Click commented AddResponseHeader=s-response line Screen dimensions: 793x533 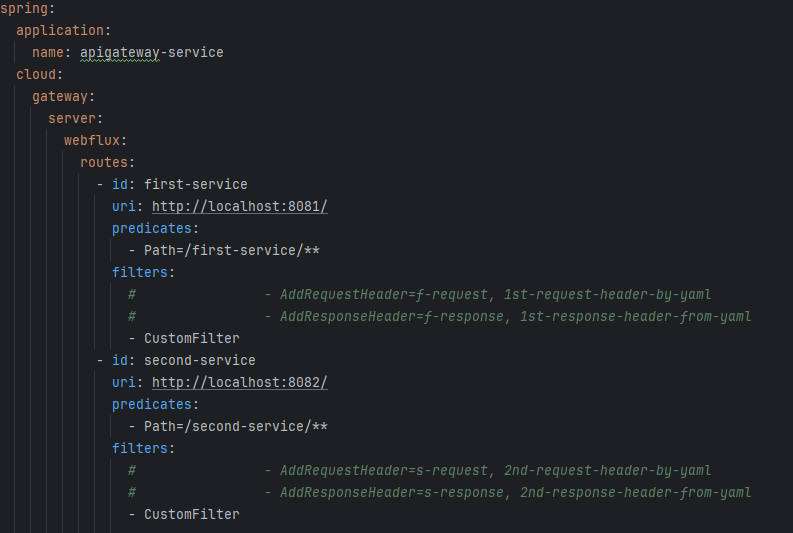[515, 492]
